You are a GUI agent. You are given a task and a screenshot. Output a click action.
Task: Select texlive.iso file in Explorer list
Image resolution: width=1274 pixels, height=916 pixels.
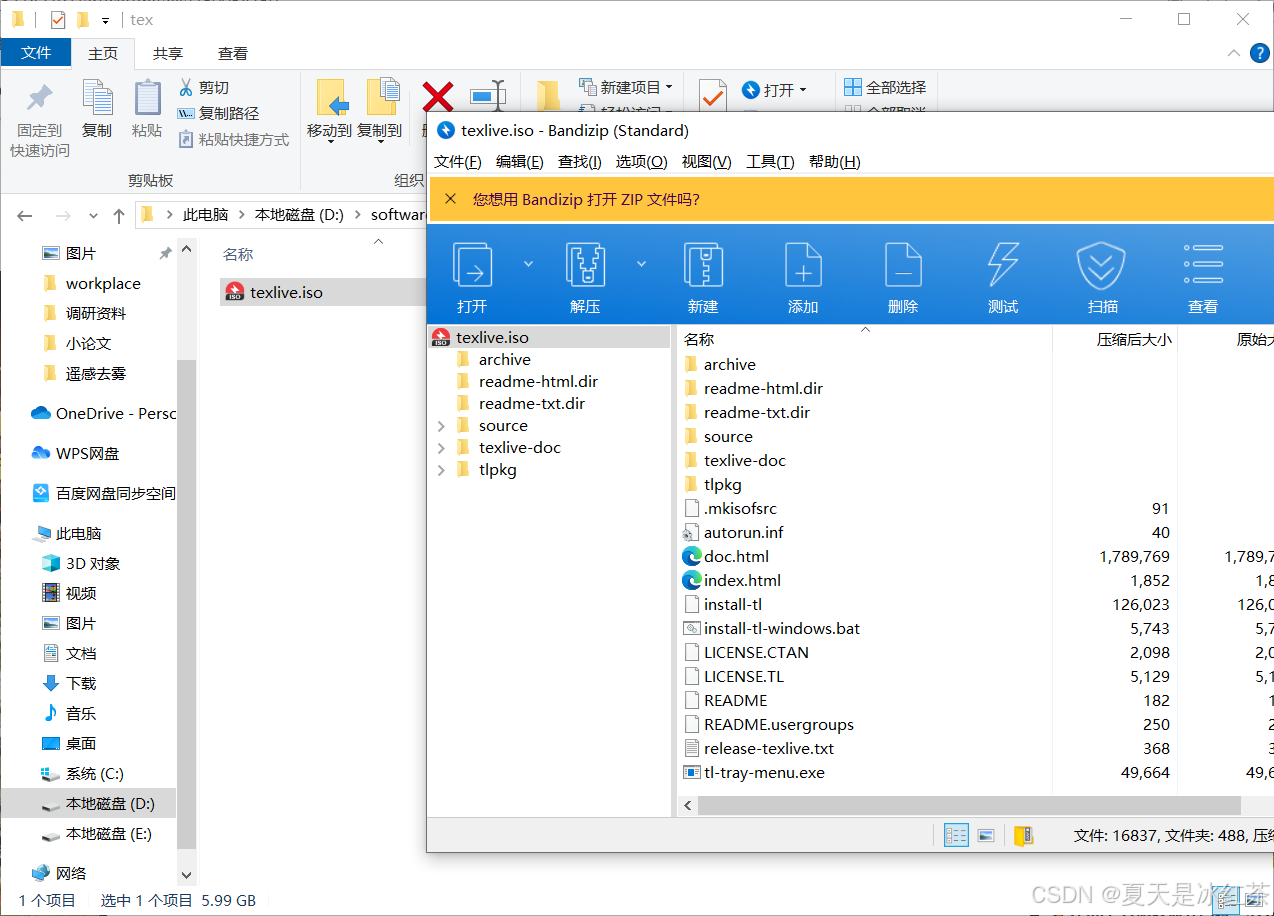pos(286,292)
